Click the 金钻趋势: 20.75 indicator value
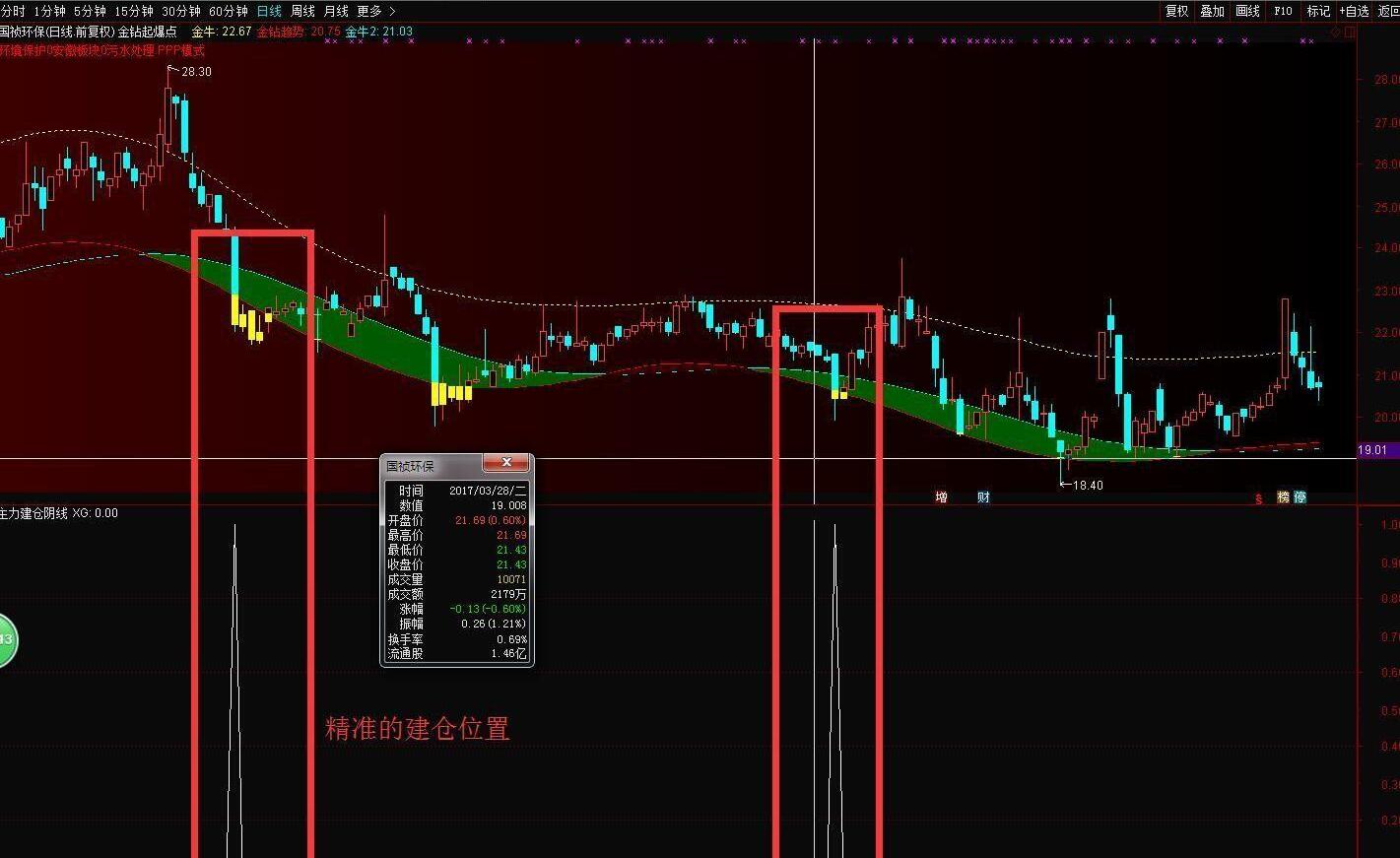Screen dimensions: 1400x858 299,32
